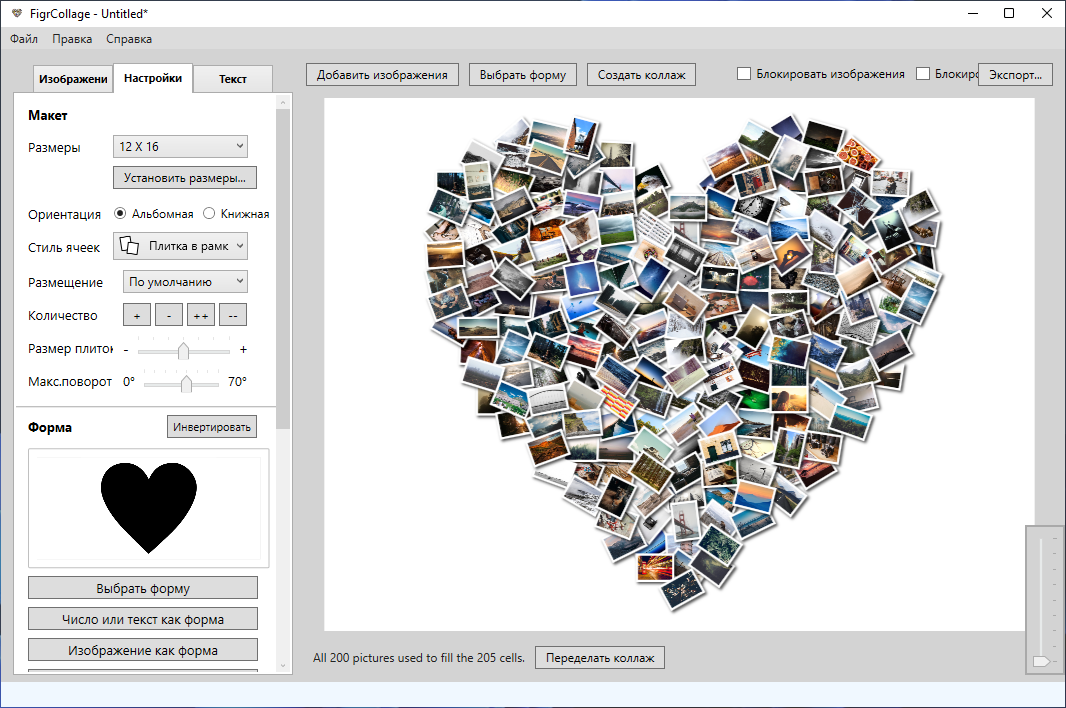Click the minus button to remove cells
The height and width of the screenshot is (708, 1066).
pyautogui.click(x=169, y=315)
